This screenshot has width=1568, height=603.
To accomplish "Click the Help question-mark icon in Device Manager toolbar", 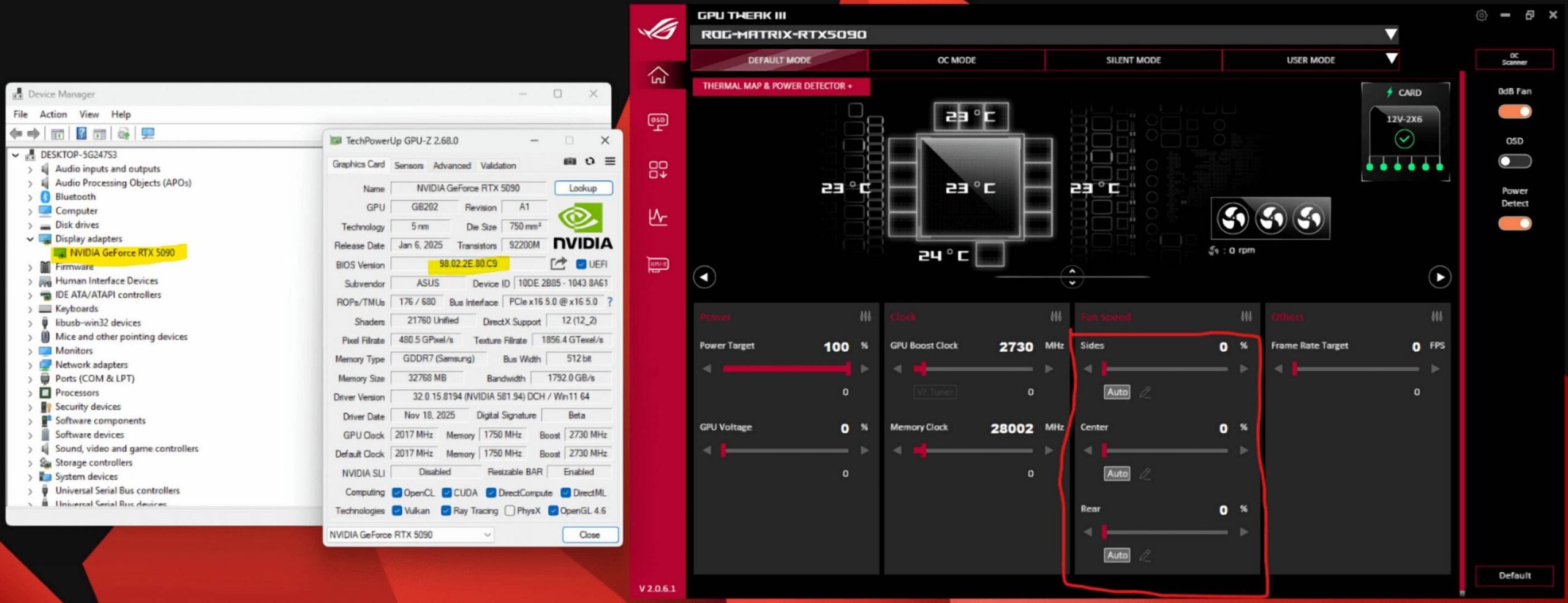I will (x=80, y=134).
